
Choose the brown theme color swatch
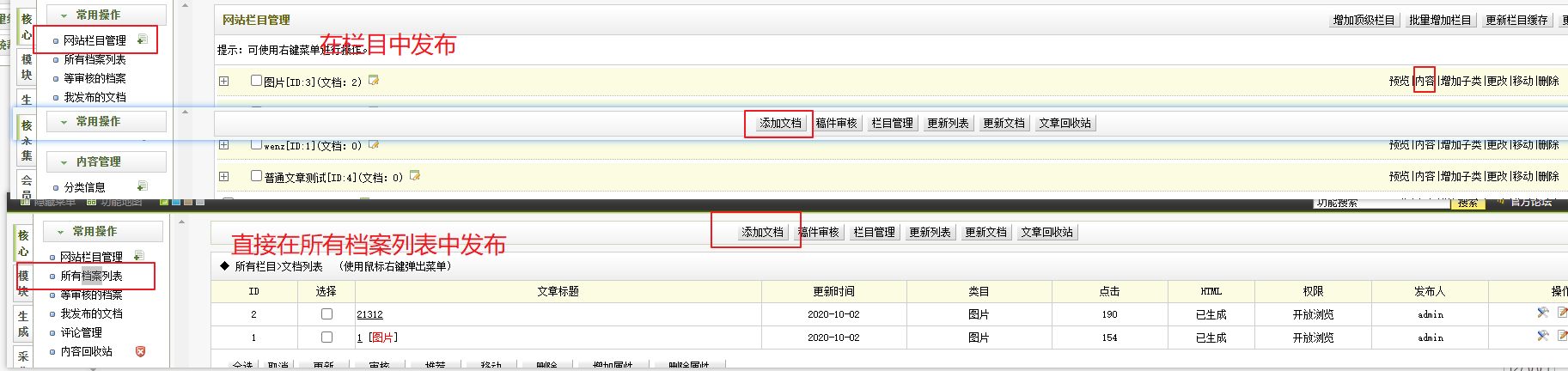point(188,203)
